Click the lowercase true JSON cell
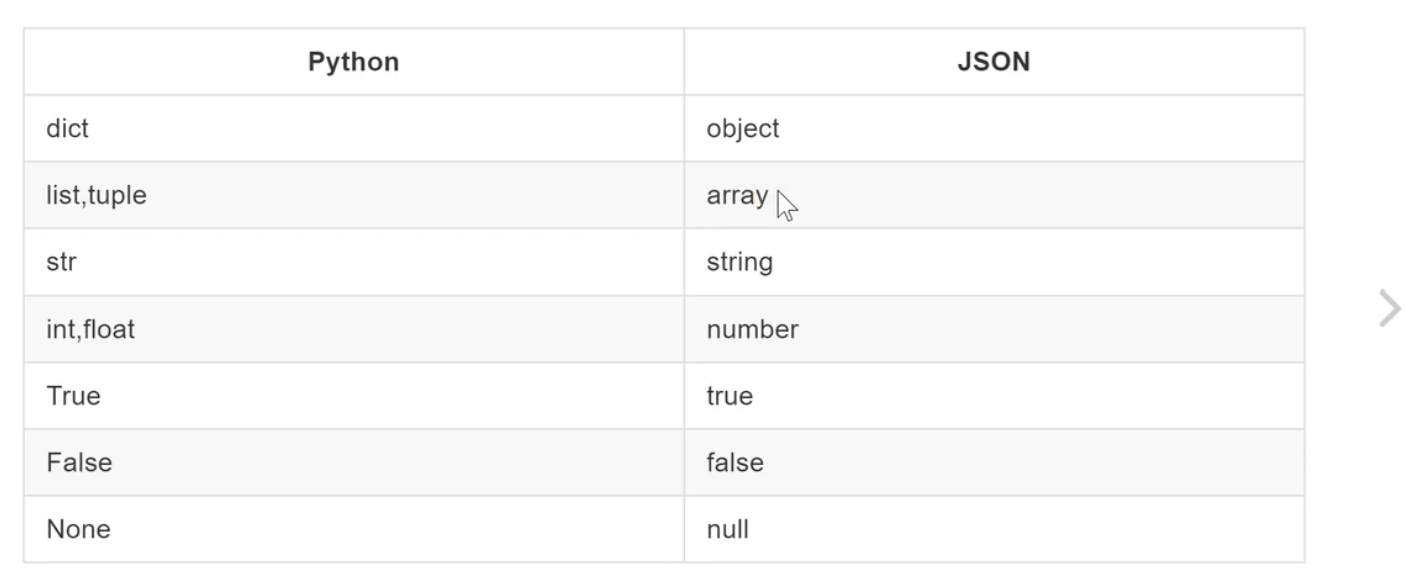 click(x=729, y=396)
